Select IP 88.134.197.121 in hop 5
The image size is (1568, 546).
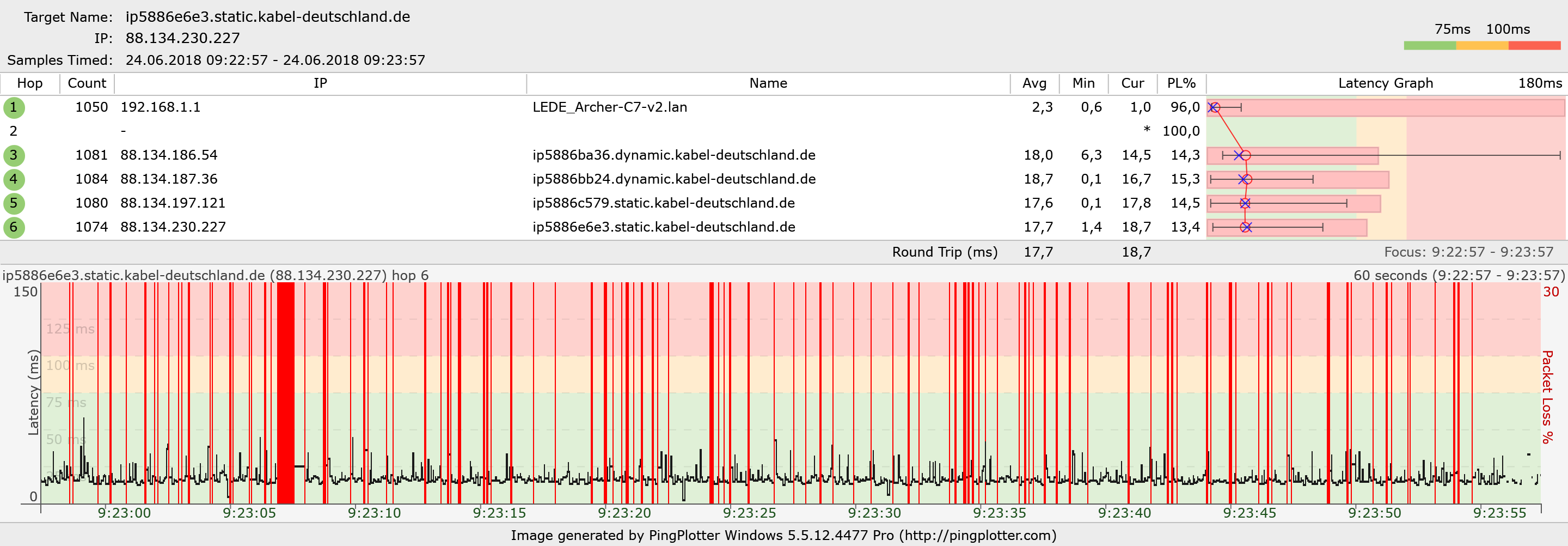click(x=173, y=203)
